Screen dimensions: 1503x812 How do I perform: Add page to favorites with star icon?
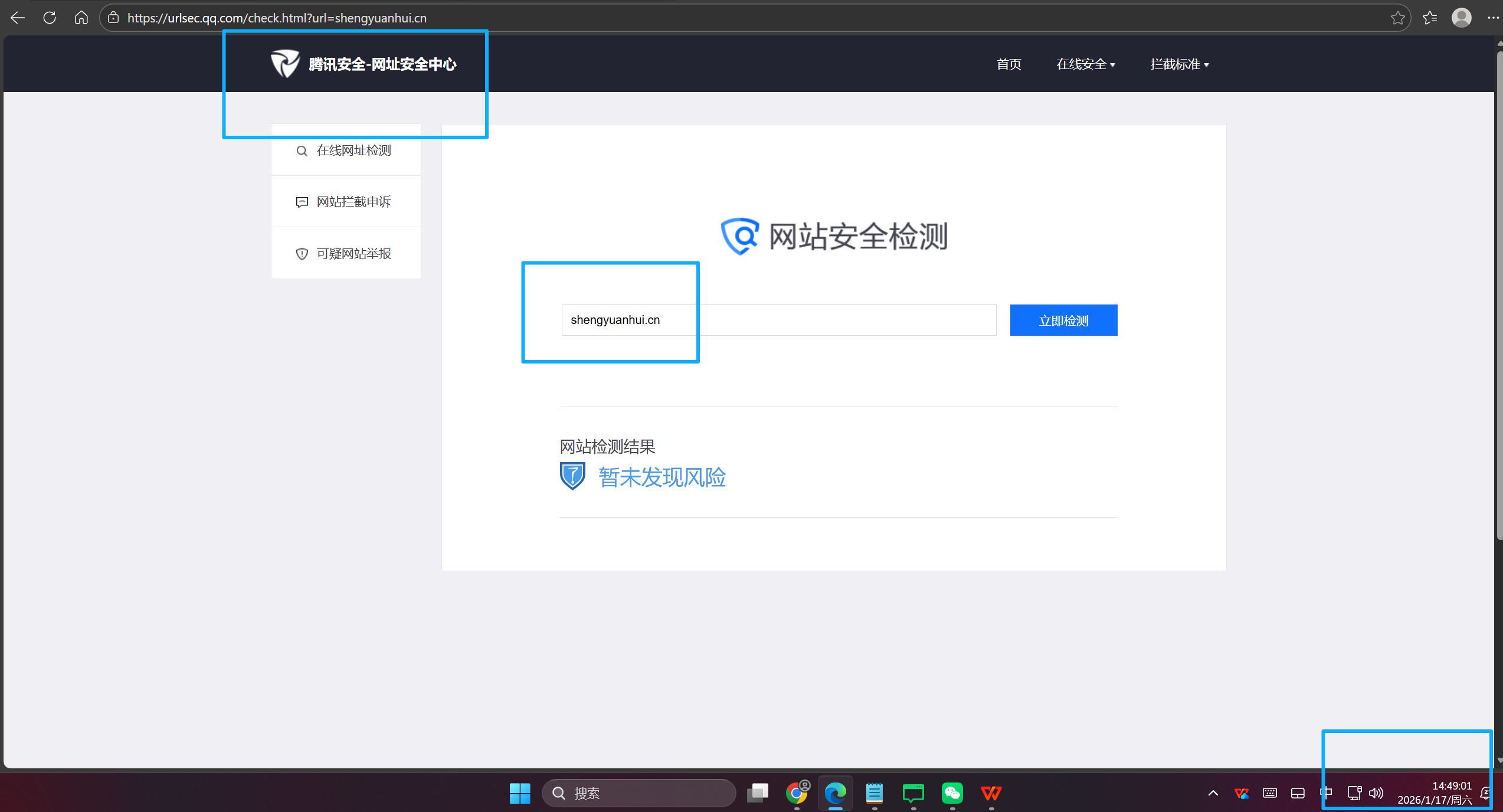(x=1397, y=18)
